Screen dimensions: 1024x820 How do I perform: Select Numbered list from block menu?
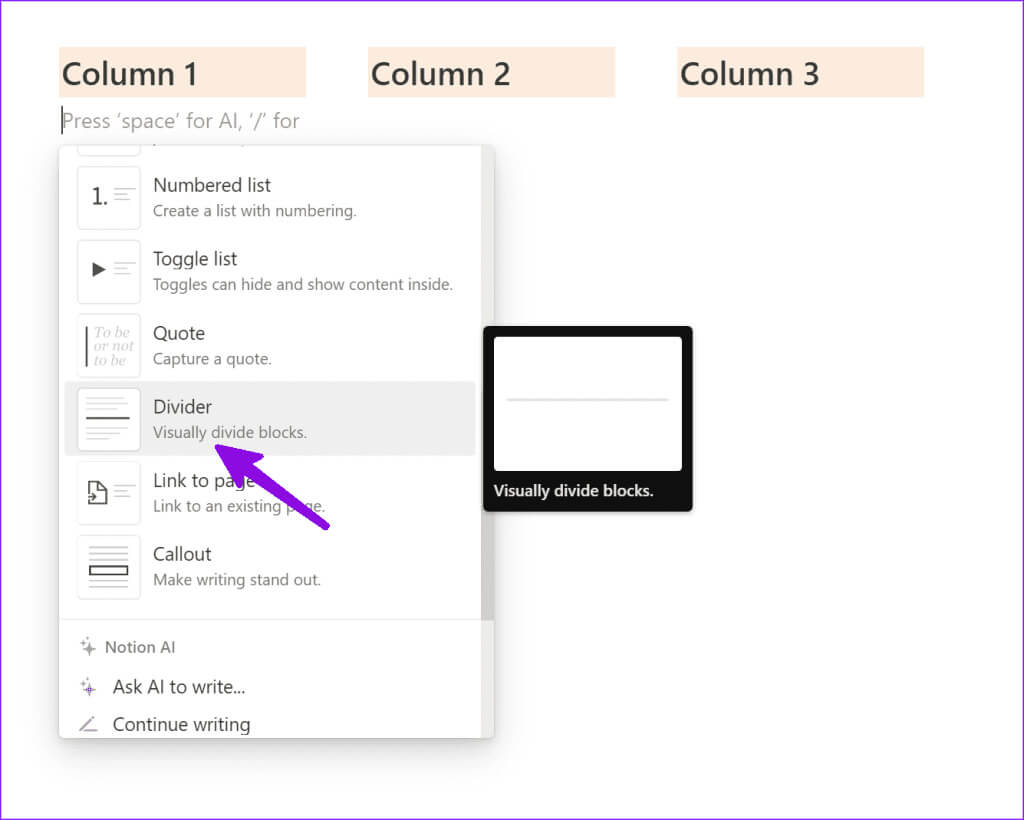[x=270, y=197]
